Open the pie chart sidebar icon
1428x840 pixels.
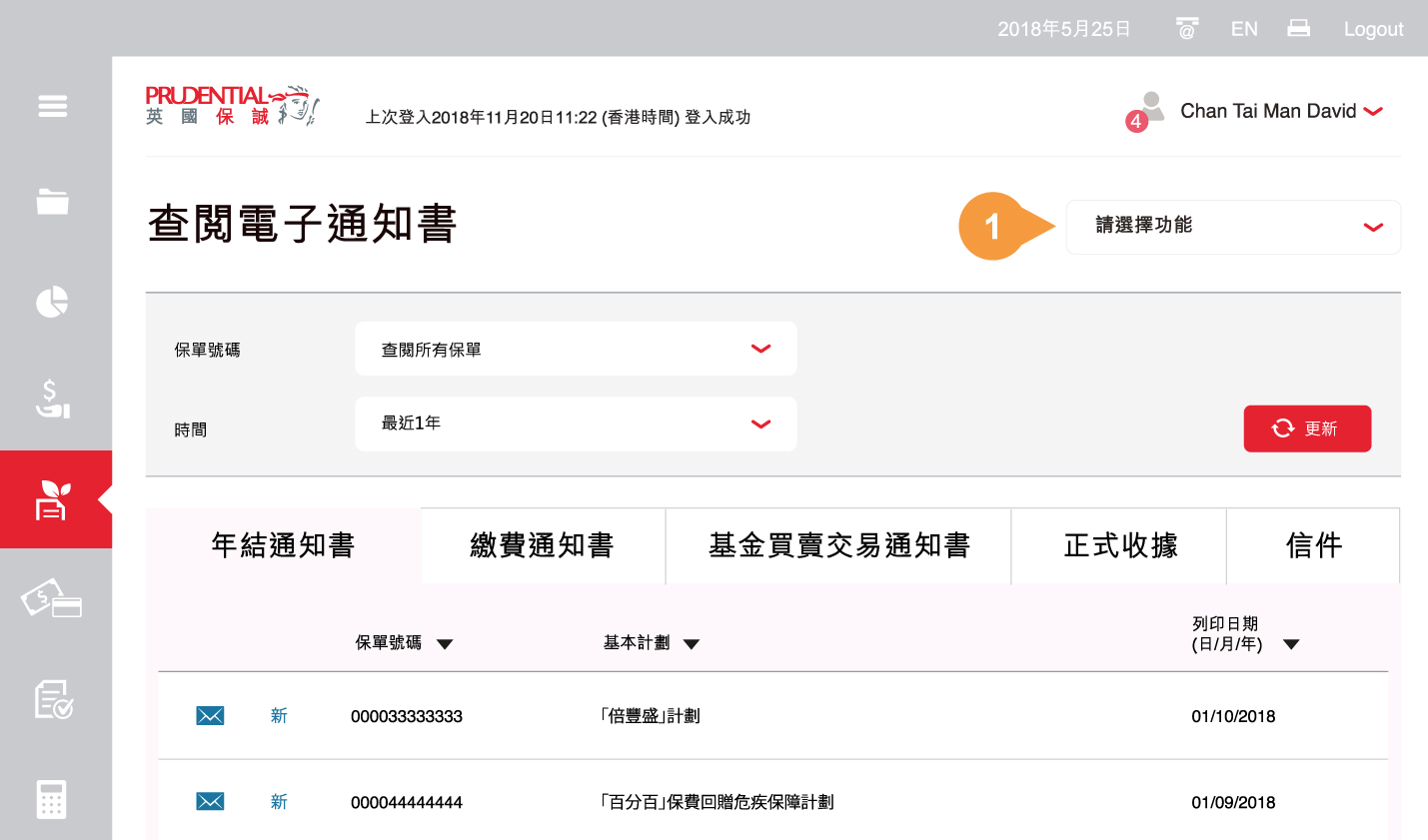pos(53,302)
